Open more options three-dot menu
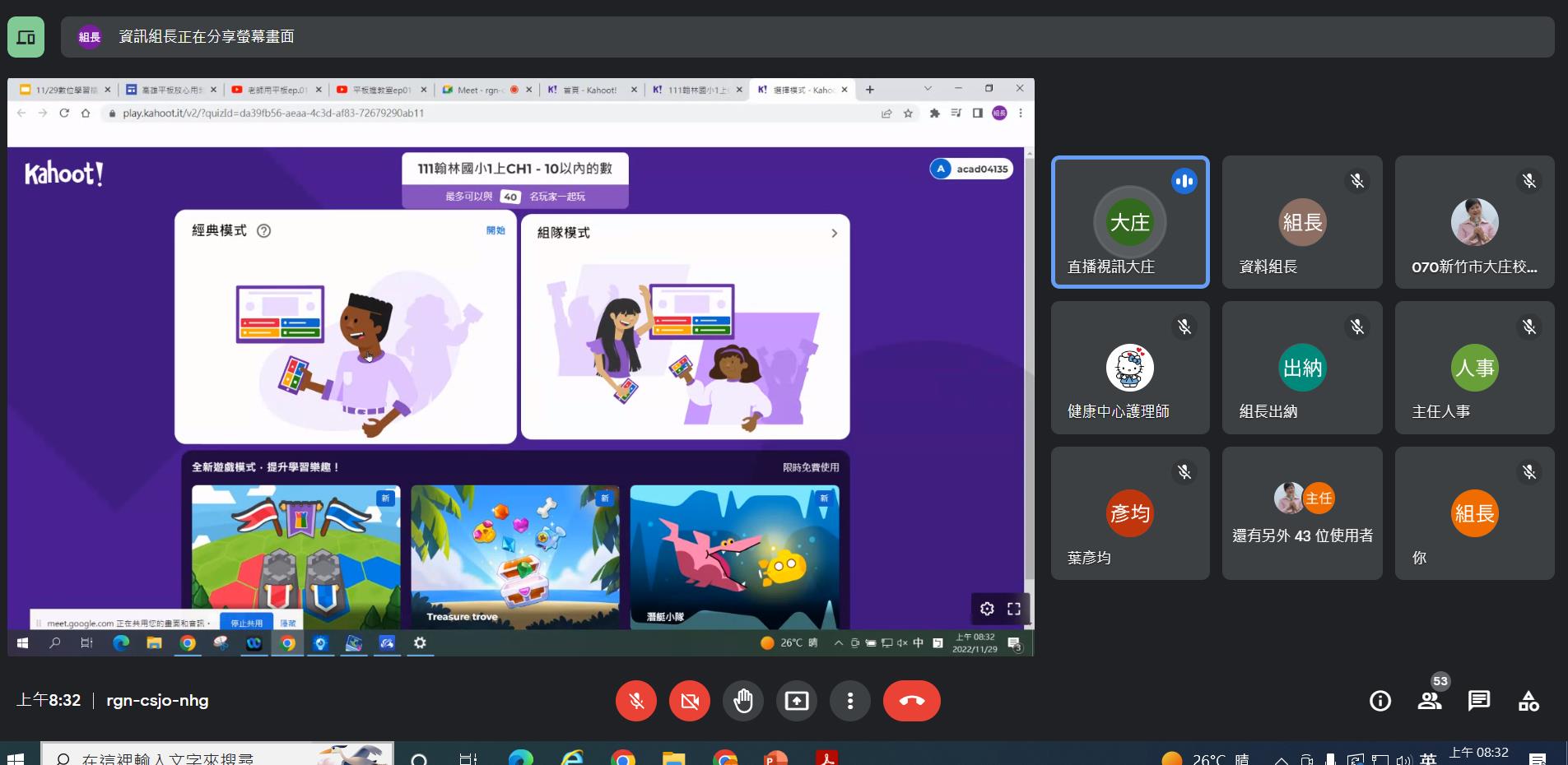 pyautogui.click(x=849, y=701)
